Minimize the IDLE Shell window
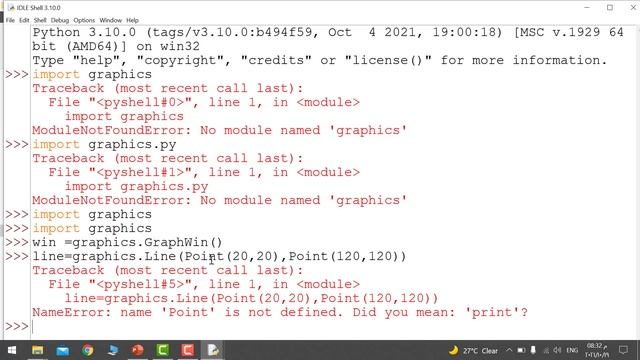This screenshot has width=640, height=360. [x=587, y=7]
